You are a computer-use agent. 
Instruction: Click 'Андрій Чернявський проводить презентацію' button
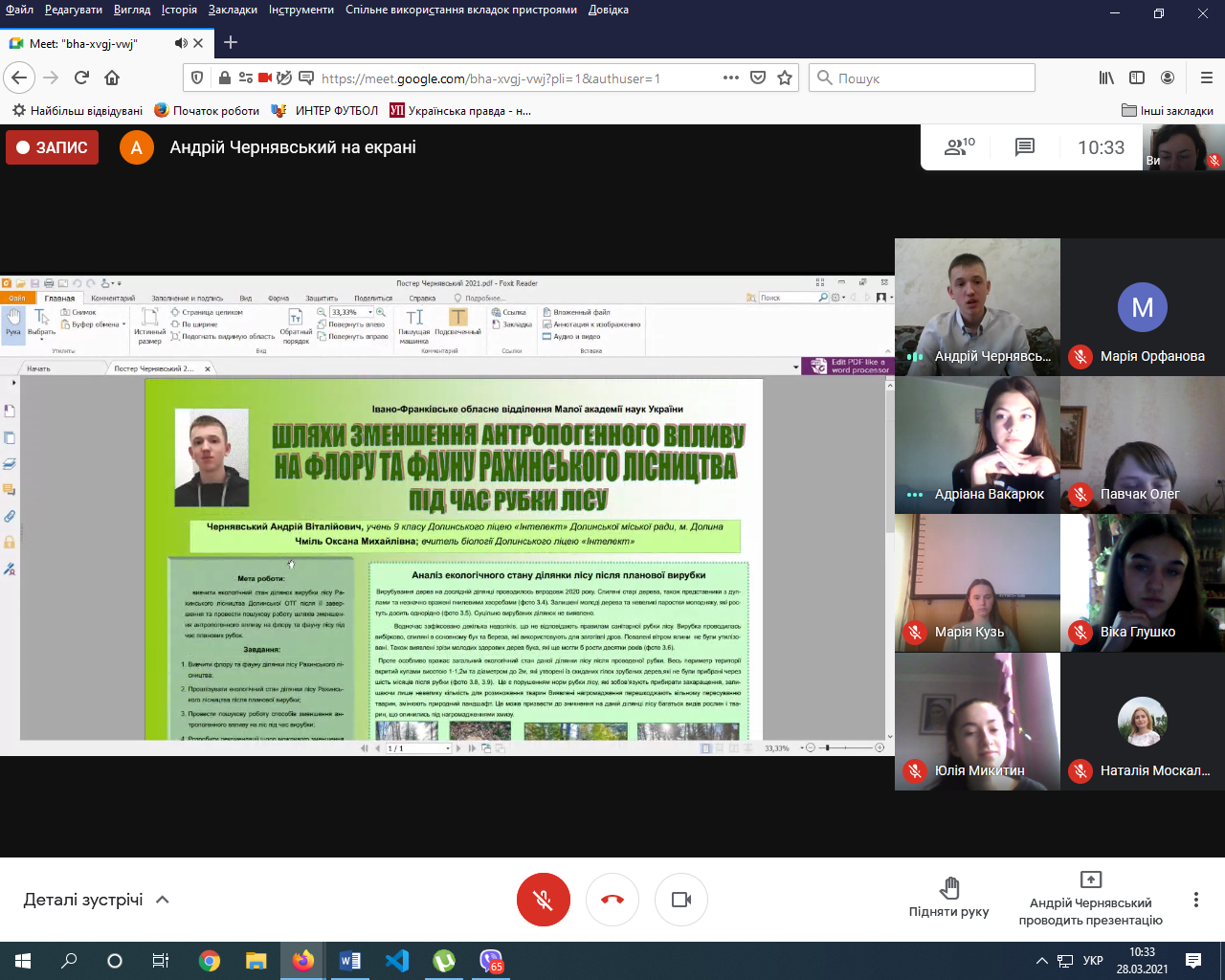point(1090,898)
